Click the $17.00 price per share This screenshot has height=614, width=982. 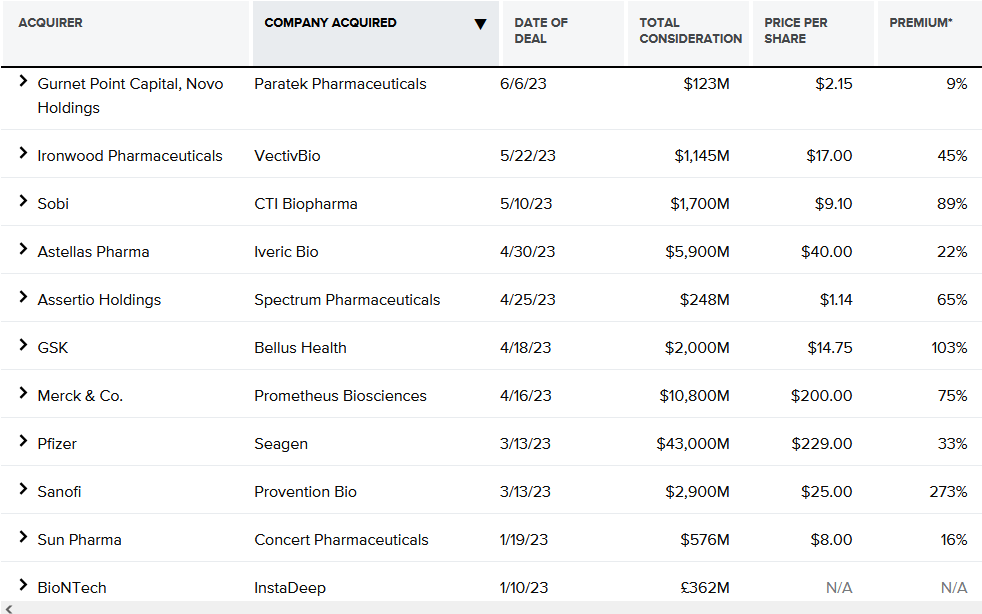pyautogui.click(x=829, y=156)
